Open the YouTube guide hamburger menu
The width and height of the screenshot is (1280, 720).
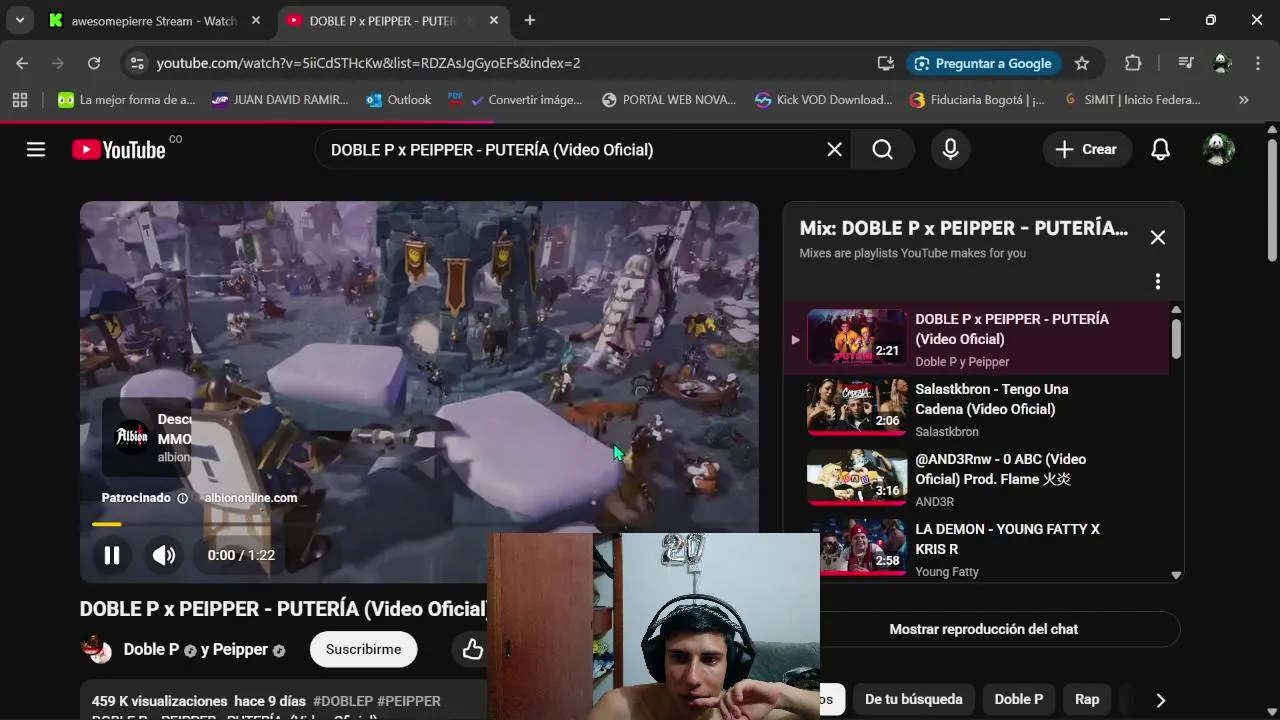pos(36,149)
